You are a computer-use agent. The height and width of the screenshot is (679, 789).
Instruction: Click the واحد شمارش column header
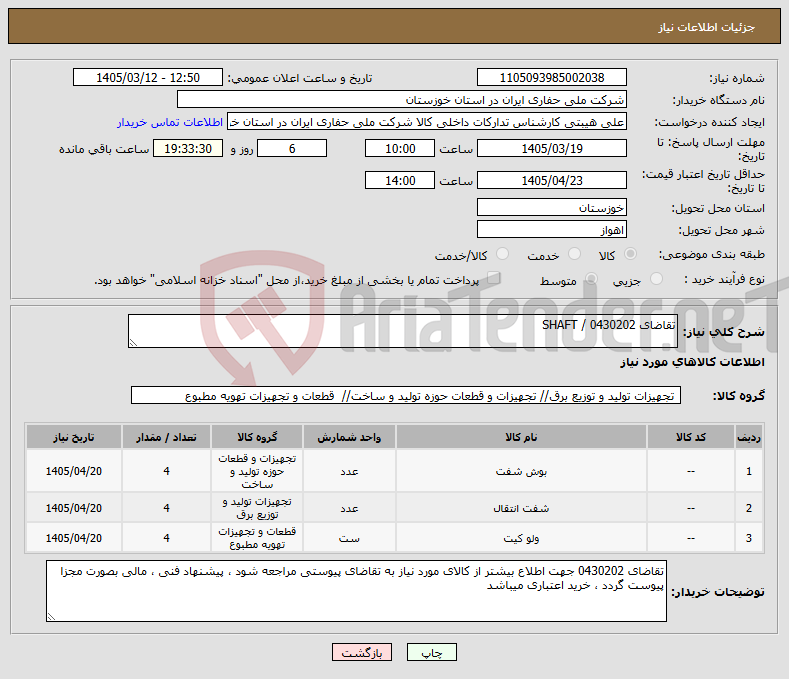coord(349,437)
